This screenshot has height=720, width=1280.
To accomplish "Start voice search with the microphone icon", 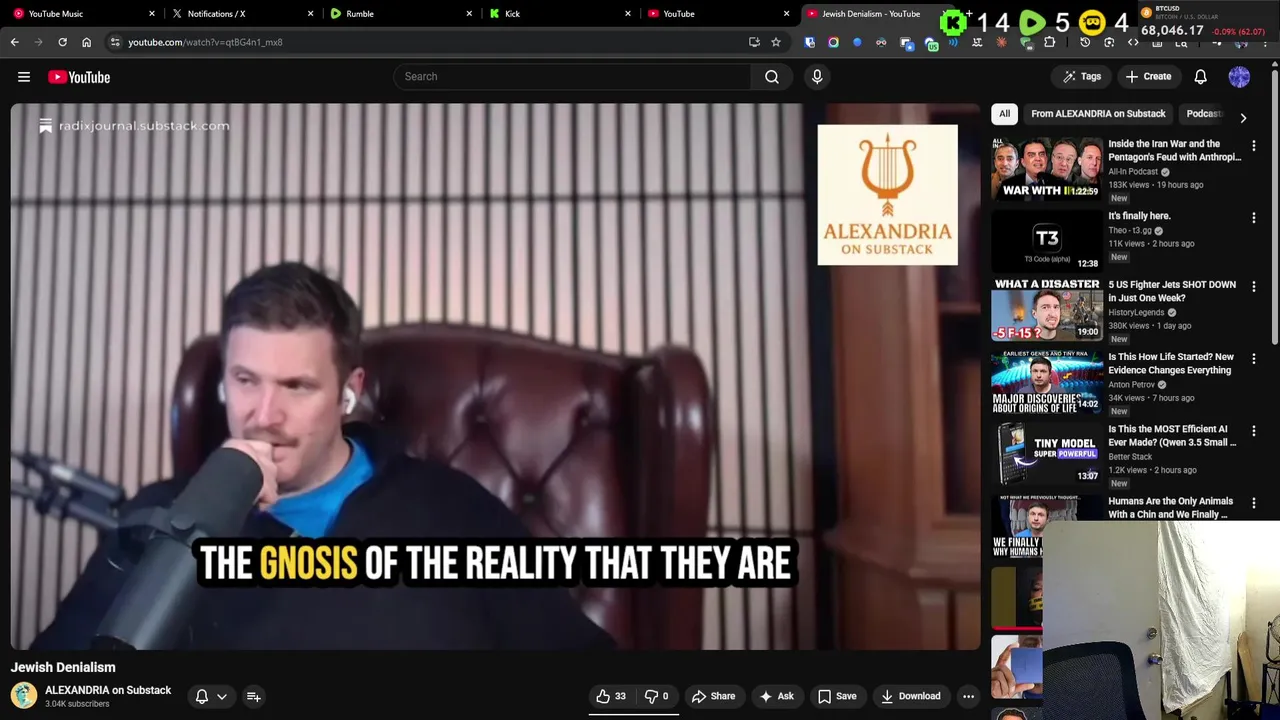I will (817, 76).
